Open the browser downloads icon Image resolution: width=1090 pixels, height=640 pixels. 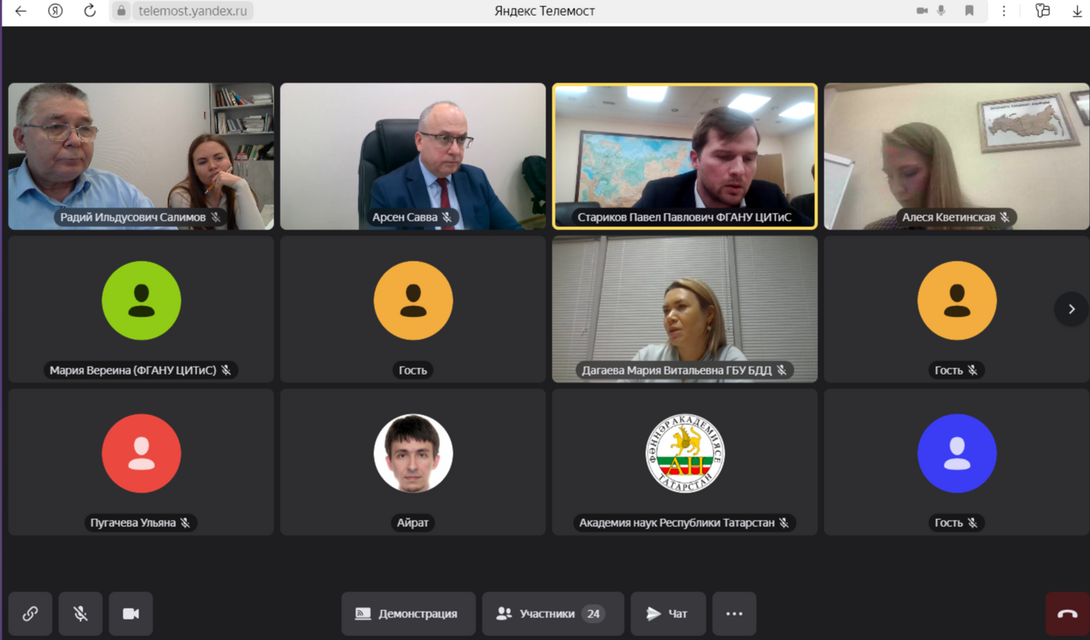(x=1076, y=11)
